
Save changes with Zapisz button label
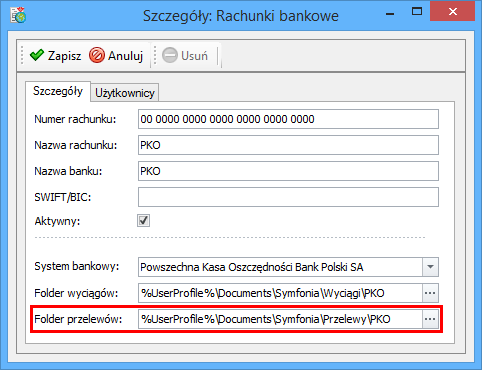tap(64, 56)
